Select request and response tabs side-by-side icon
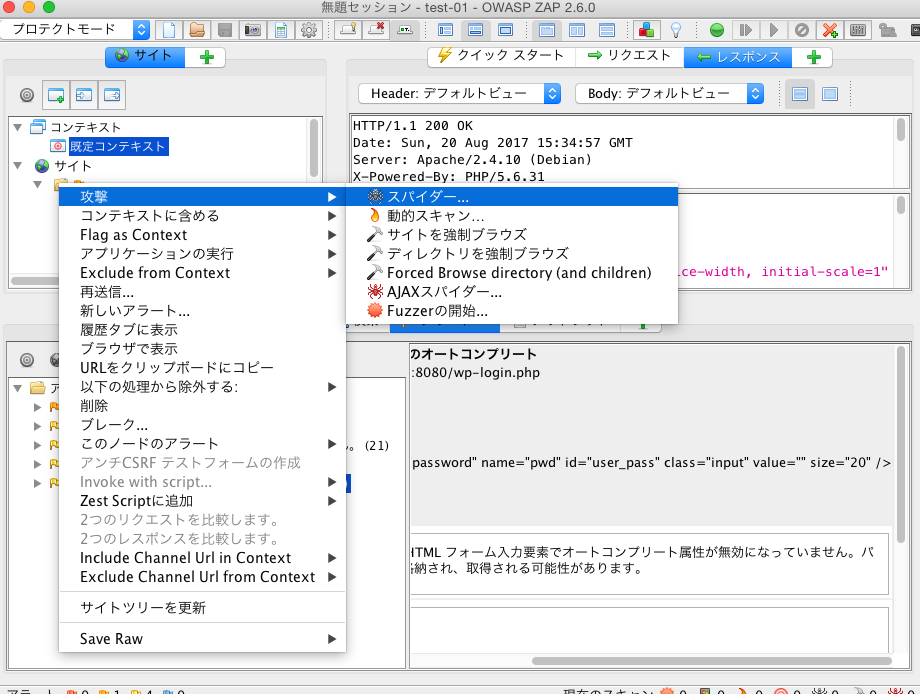 [577, 29]
